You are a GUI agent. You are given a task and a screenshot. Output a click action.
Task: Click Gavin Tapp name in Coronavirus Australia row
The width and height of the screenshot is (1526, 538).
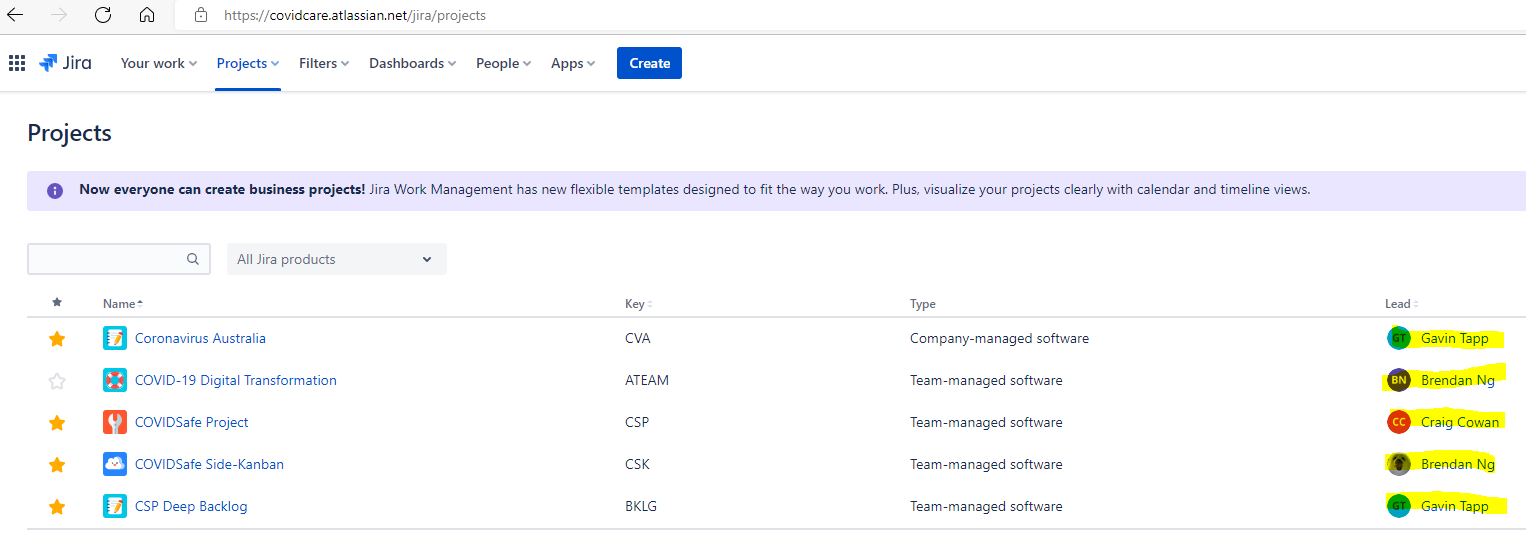[1455, 338]
